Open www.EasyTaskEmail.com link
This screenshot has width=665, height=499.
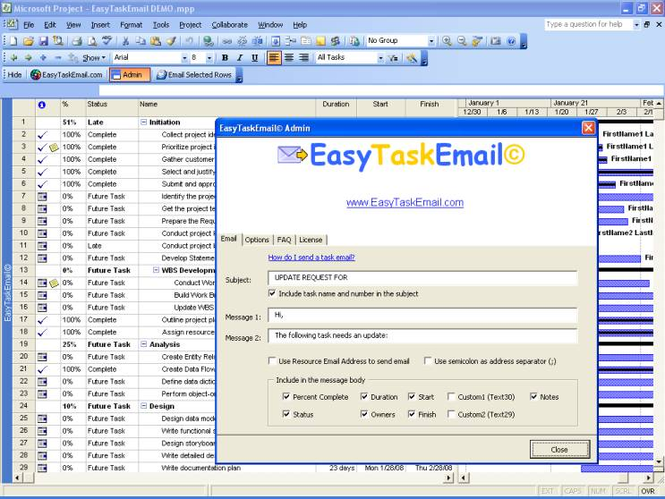pos(405,202)
